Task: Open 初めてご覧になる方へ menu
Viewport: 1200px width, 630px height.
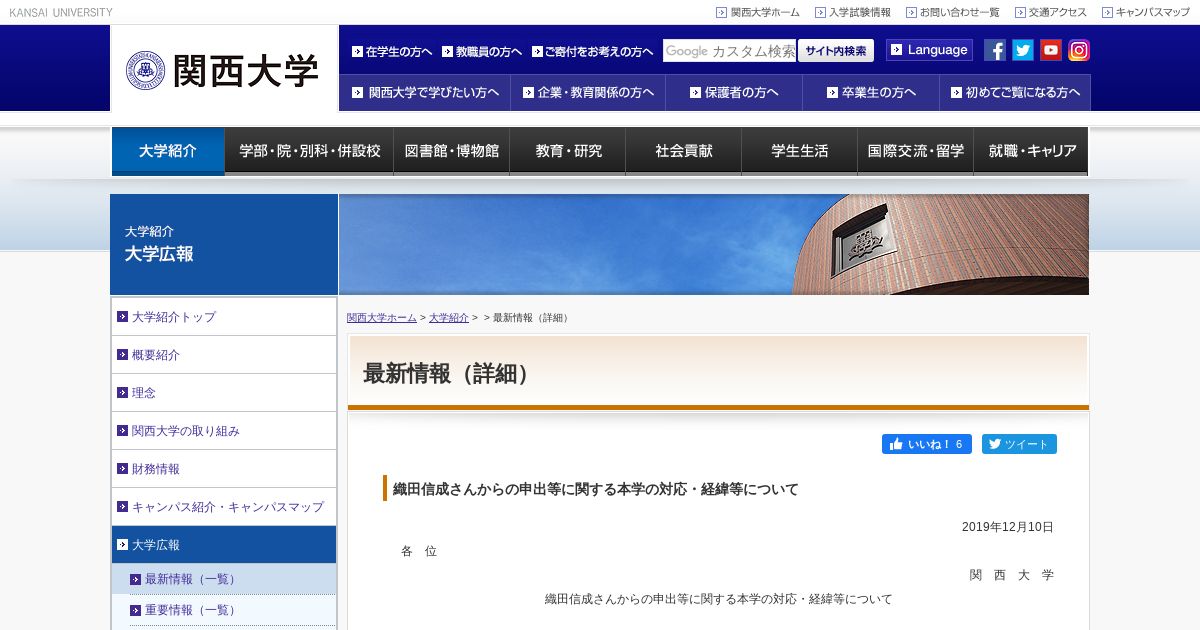Action: 1015,92
